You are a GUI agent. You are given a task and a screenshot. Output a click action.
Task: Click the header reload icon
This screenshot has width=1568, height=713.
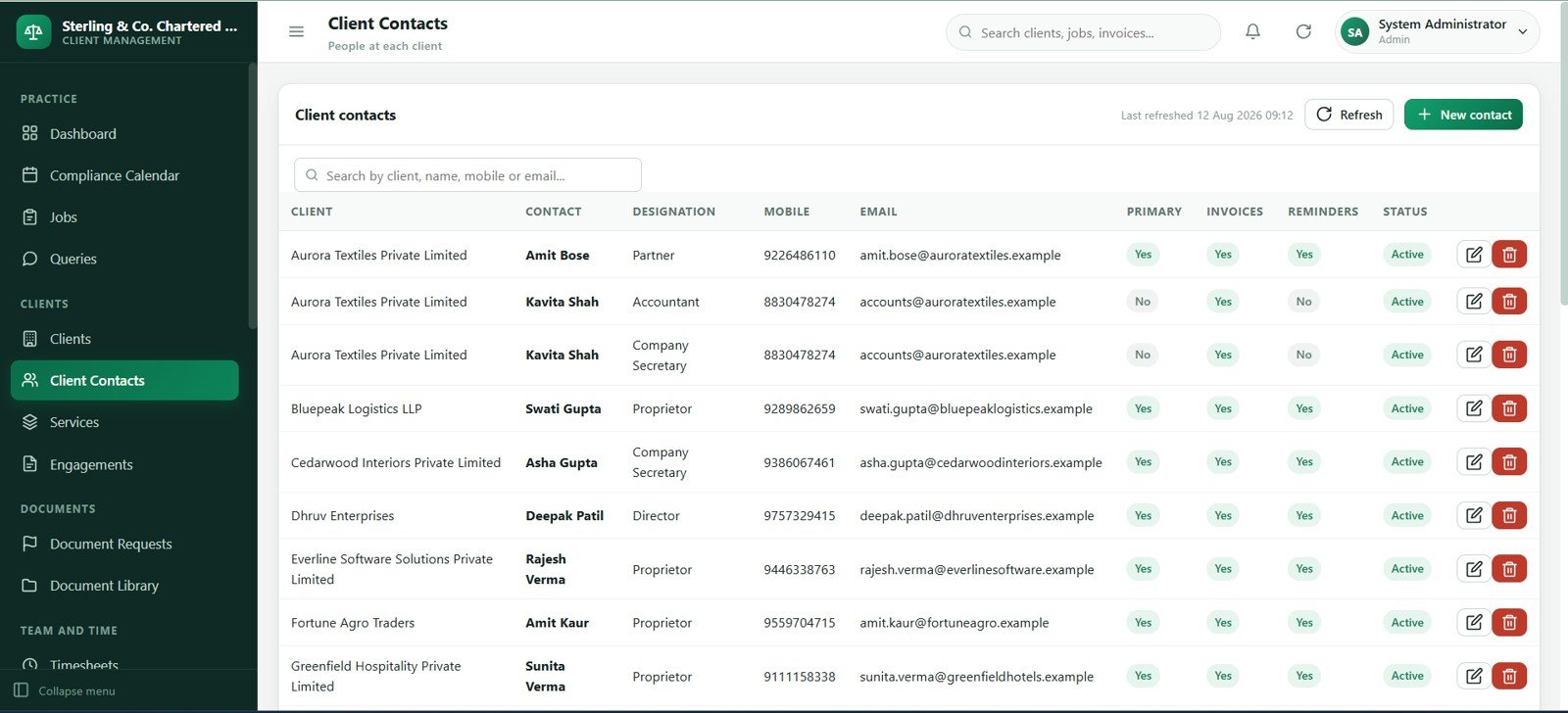pos(1303,32)
